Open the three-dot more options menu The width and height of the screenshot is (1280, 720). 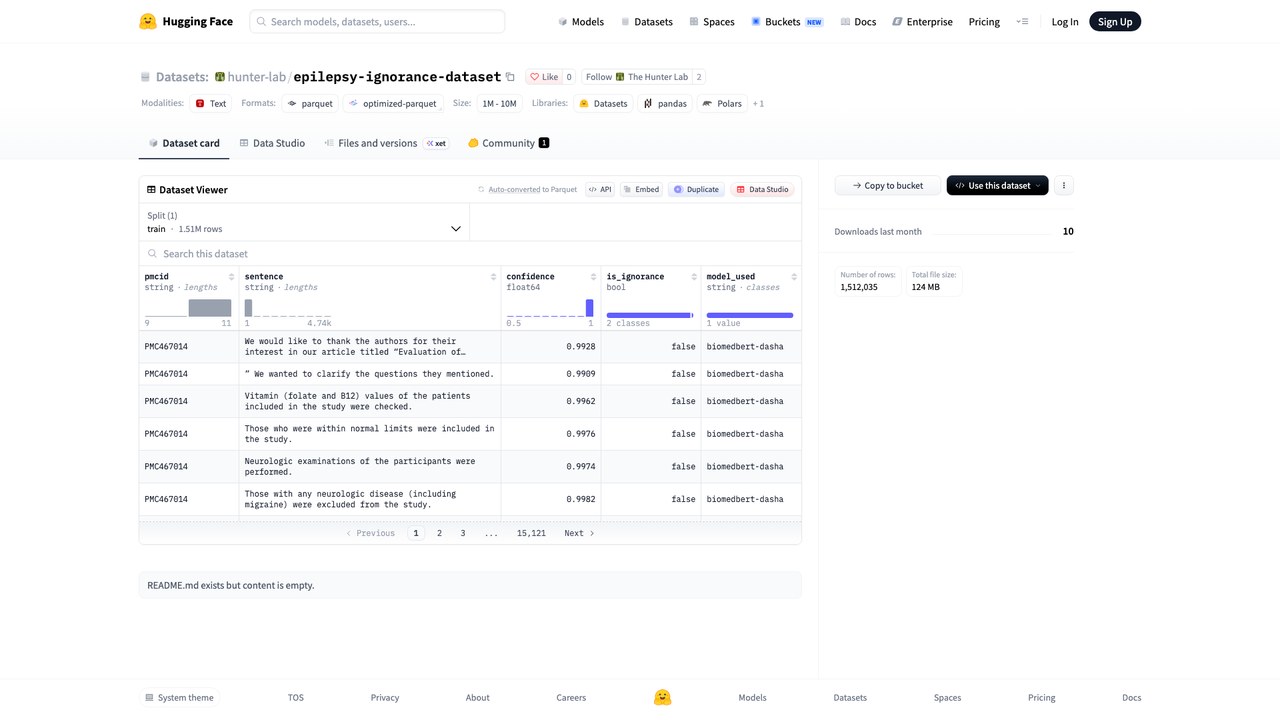click(1064, 185)
